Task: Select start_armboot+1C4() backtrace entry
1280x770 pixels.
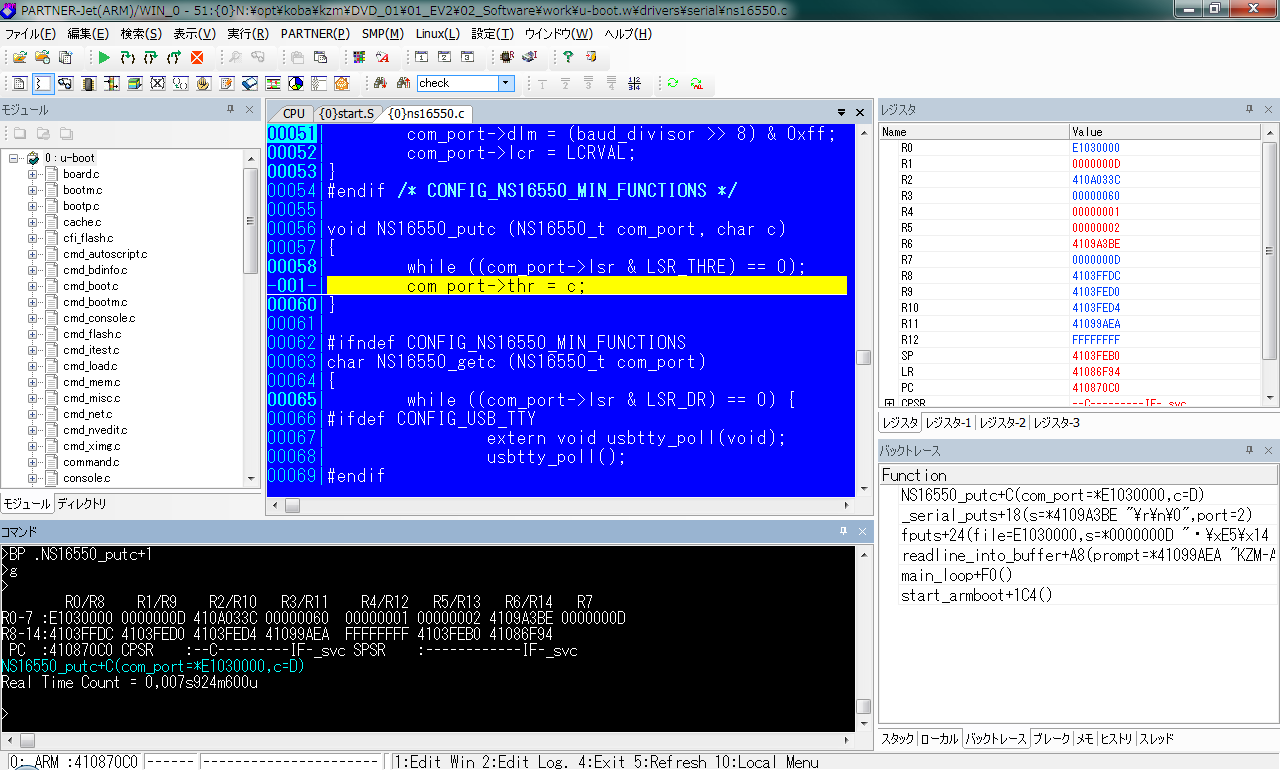Action: tap(977, 595)
